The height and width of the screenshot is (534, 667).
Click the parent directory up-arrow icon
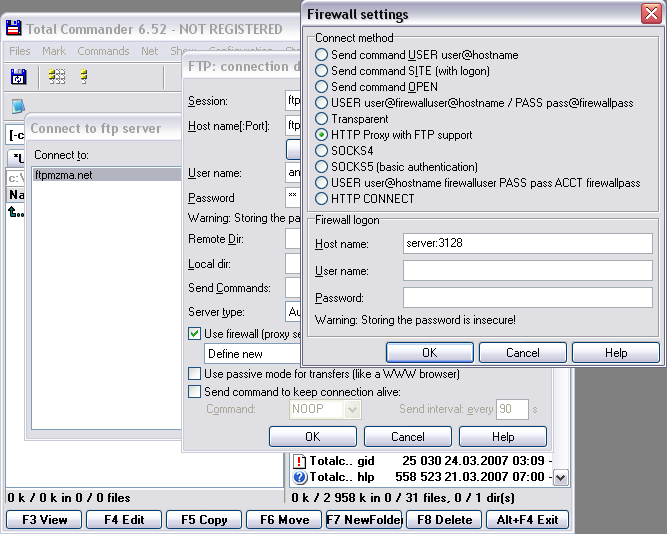pos(15,211)
